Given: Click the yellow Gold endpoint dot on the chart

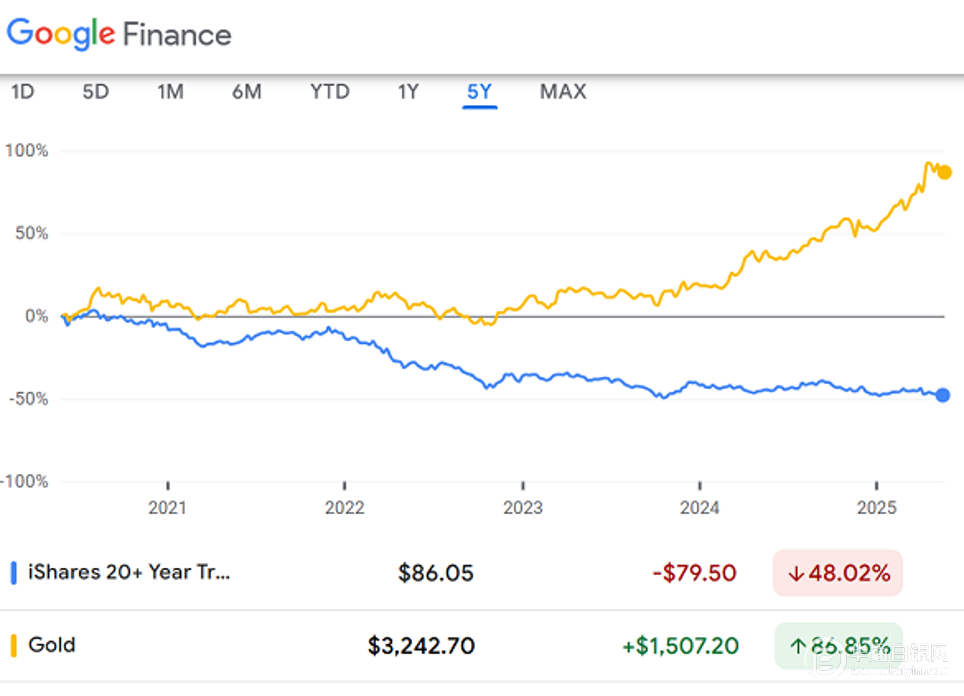Looking at the screenshot, I should click(944, 172).
